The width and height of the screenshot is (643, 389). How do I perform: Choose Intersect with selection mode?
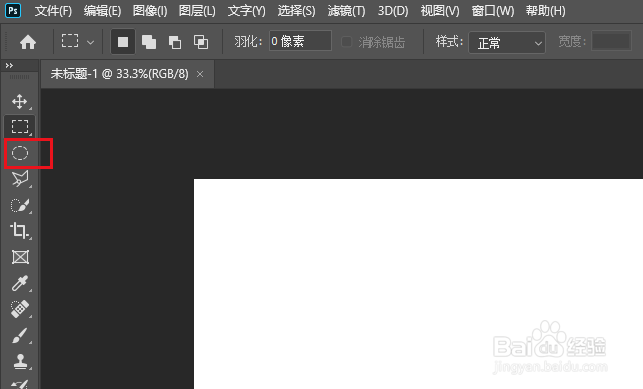[x=201, y=42]
